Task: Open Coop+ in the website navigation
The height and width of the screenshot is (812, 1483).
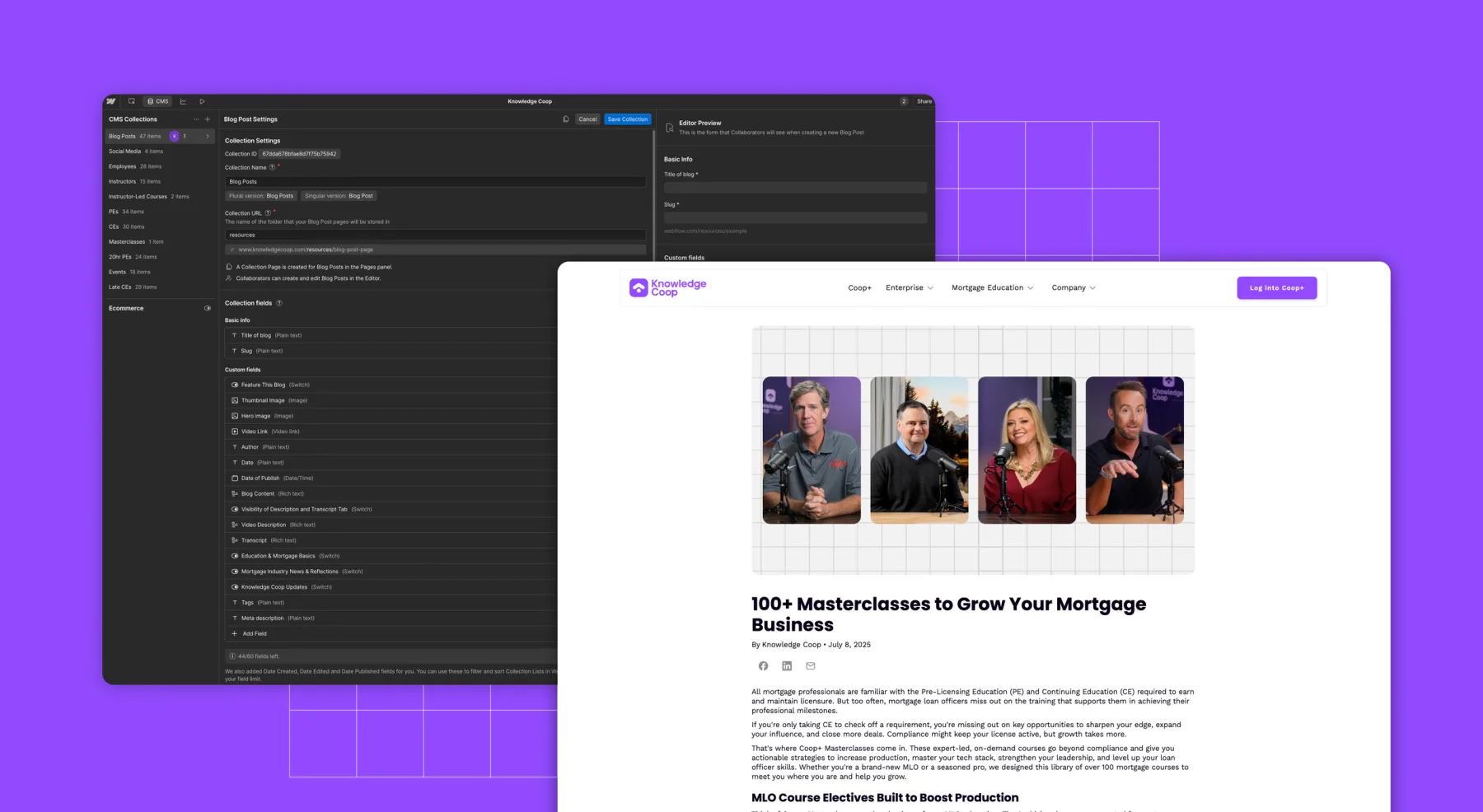Action: tap(859, 288)
